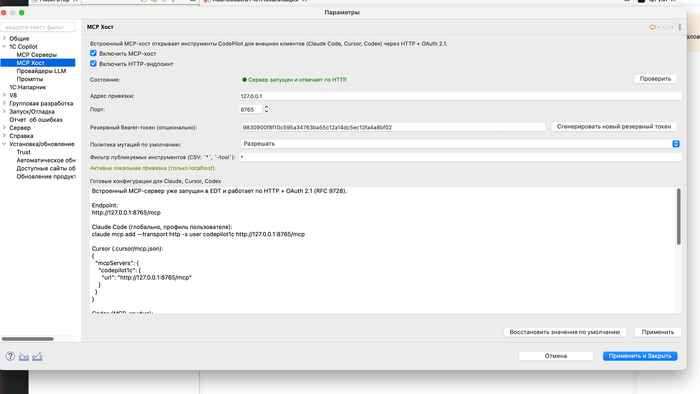Viewport: 700px width, 394px height.
Task: Click the configurations text area scrollbar
Action: (679, 216)
